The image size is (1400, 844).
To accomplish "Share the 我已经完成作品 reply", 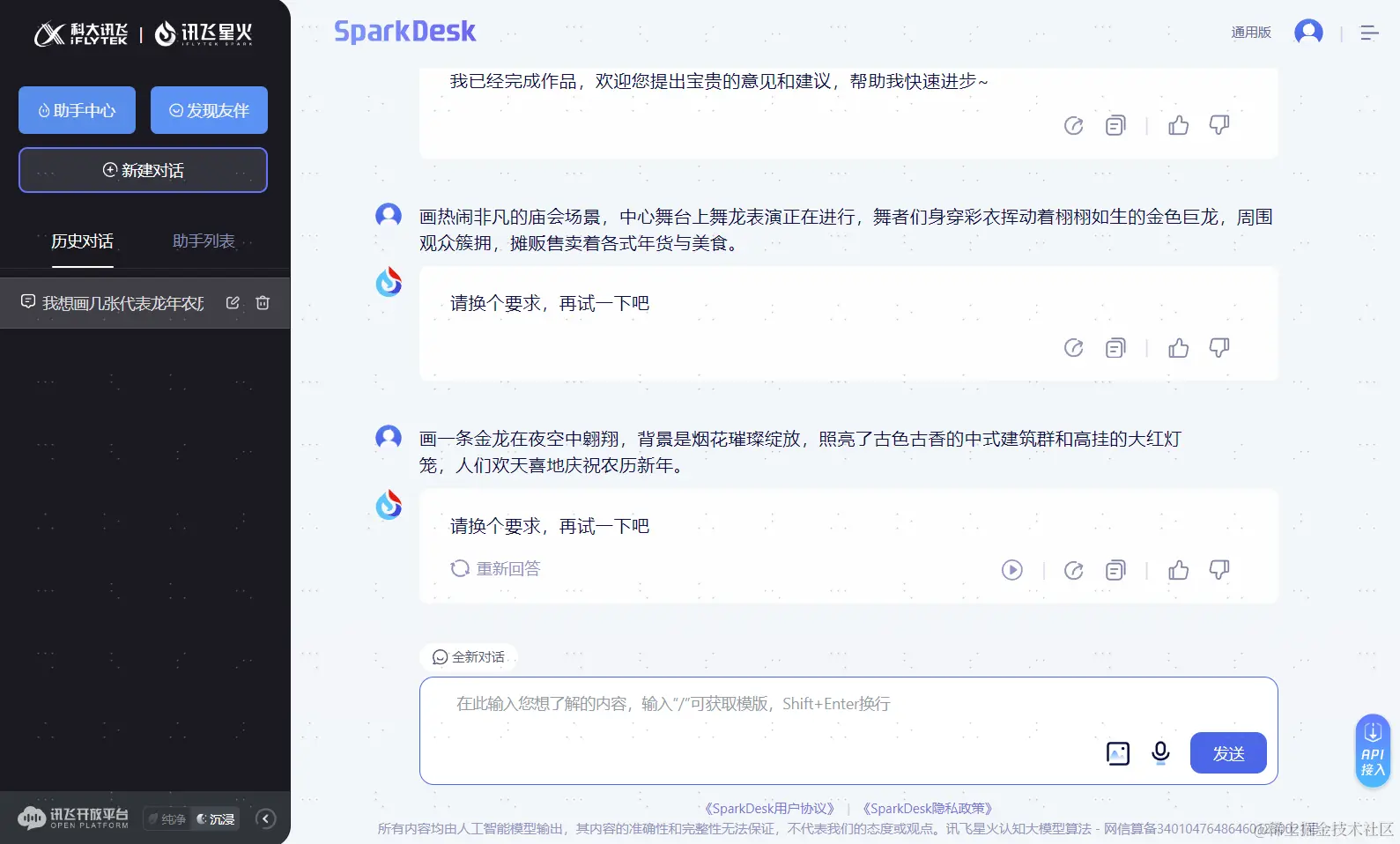I will tap(1073, 125).
